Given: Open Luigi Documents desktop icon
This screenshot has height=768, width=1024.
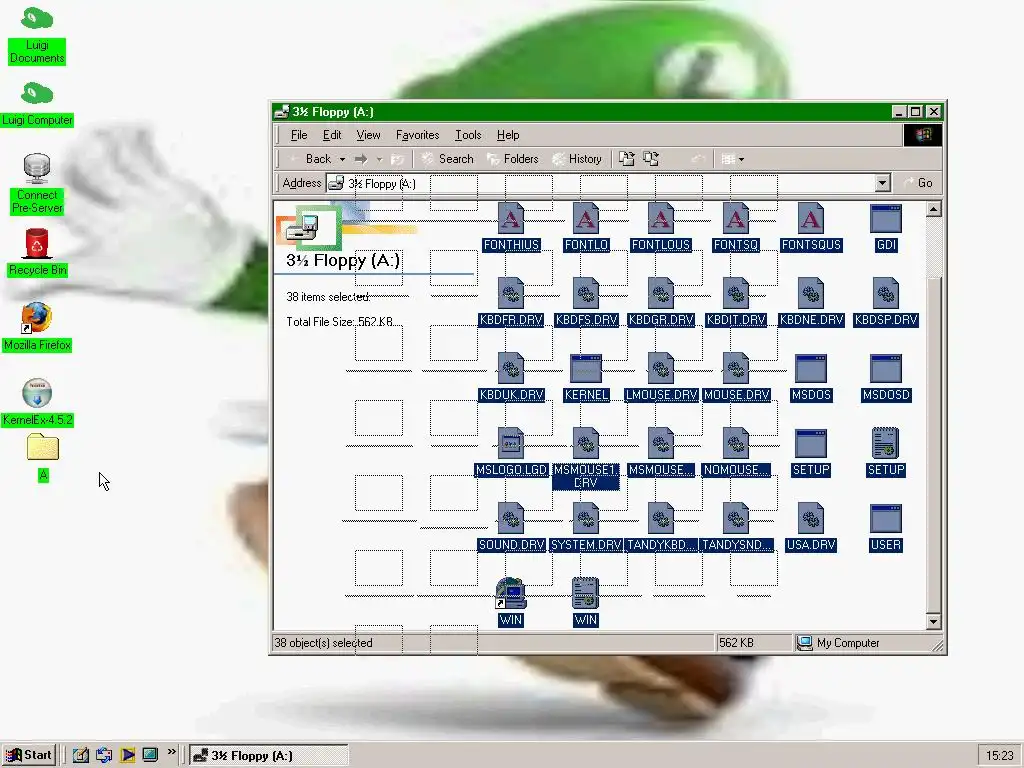Looking at the screenshot, I should [37, 35].
